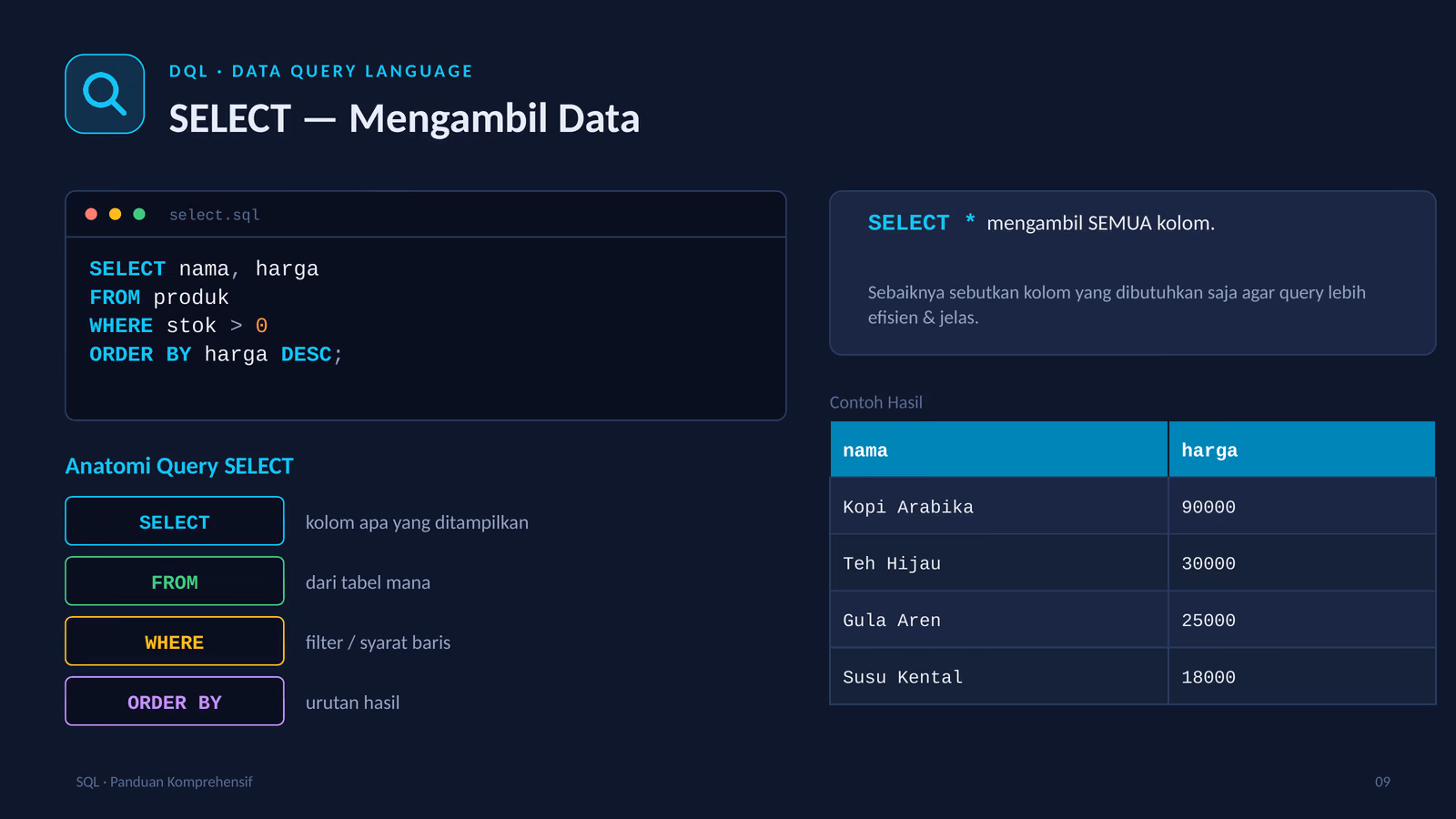
Task: Click the magnifying glass search icon
Action: click(105, 94)
